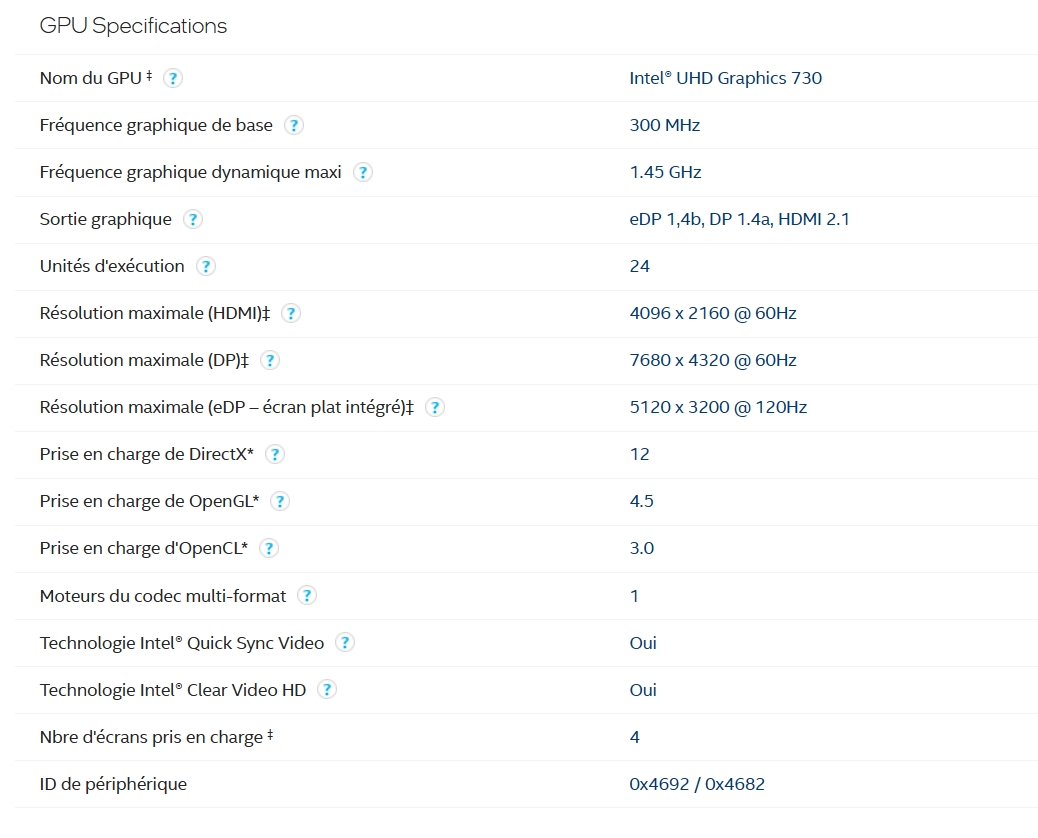The image size is (1038, 838).
Task: Click the 7680 x 4320 @ 60Hz value
Action: click(712, 360)
